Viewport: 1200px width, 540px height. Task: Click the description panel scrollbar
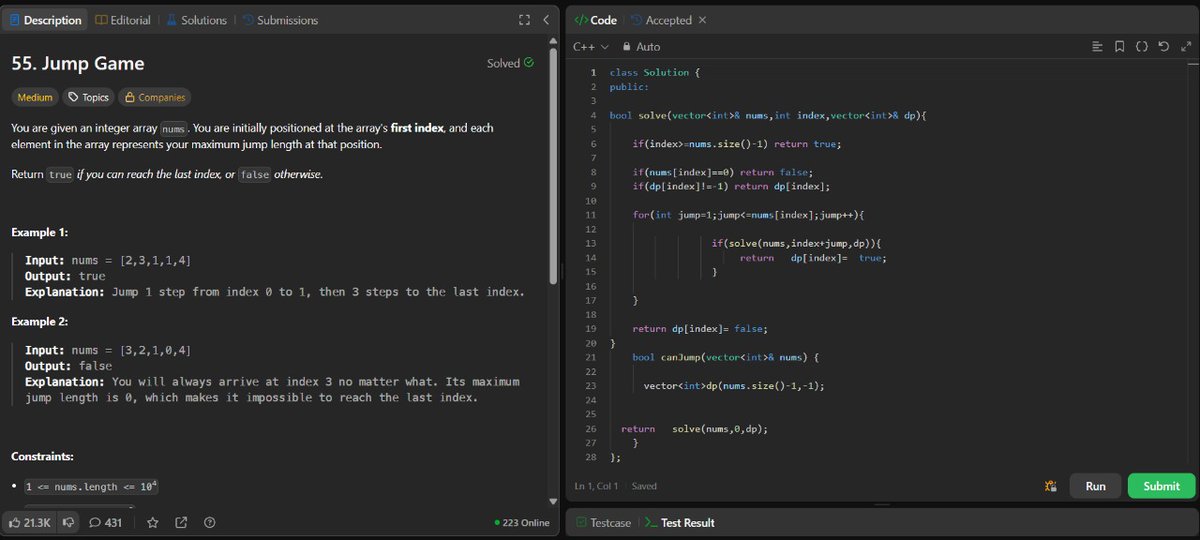click(x=554, y=165)
